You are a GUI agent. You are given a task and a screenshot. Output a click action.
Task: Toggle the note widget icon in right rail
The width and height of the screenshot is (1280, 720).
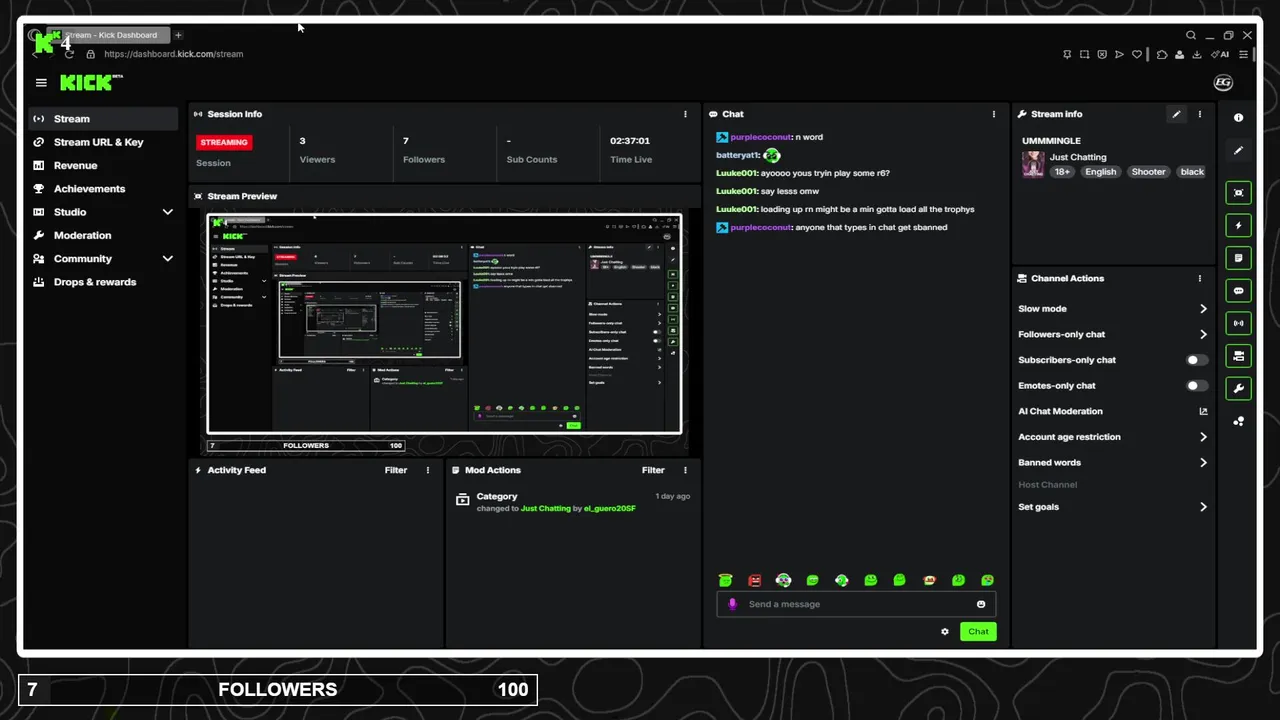click(x=1239, y=258)
